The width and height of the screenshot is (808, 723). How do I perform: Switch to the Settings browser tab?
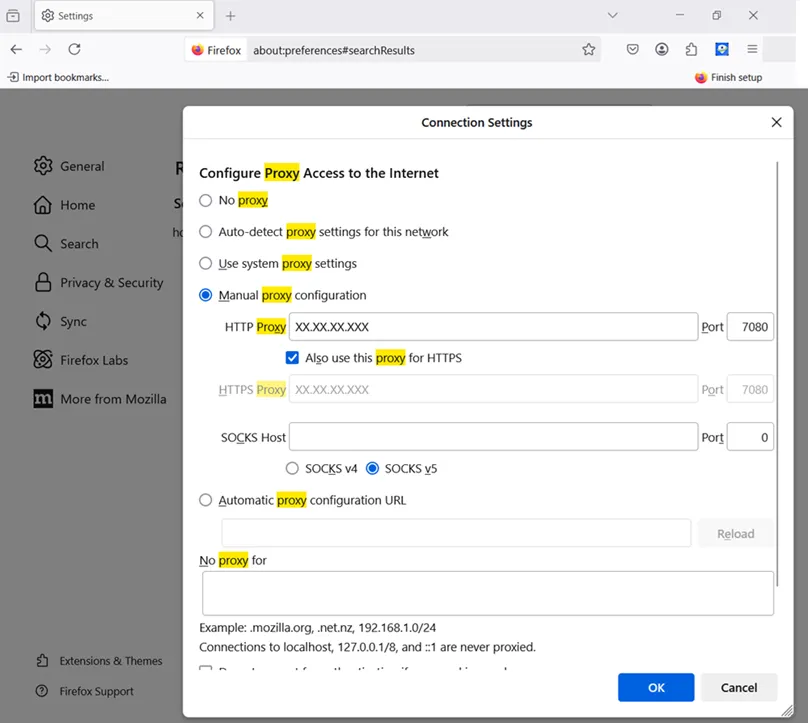click(x=124, y=16)
